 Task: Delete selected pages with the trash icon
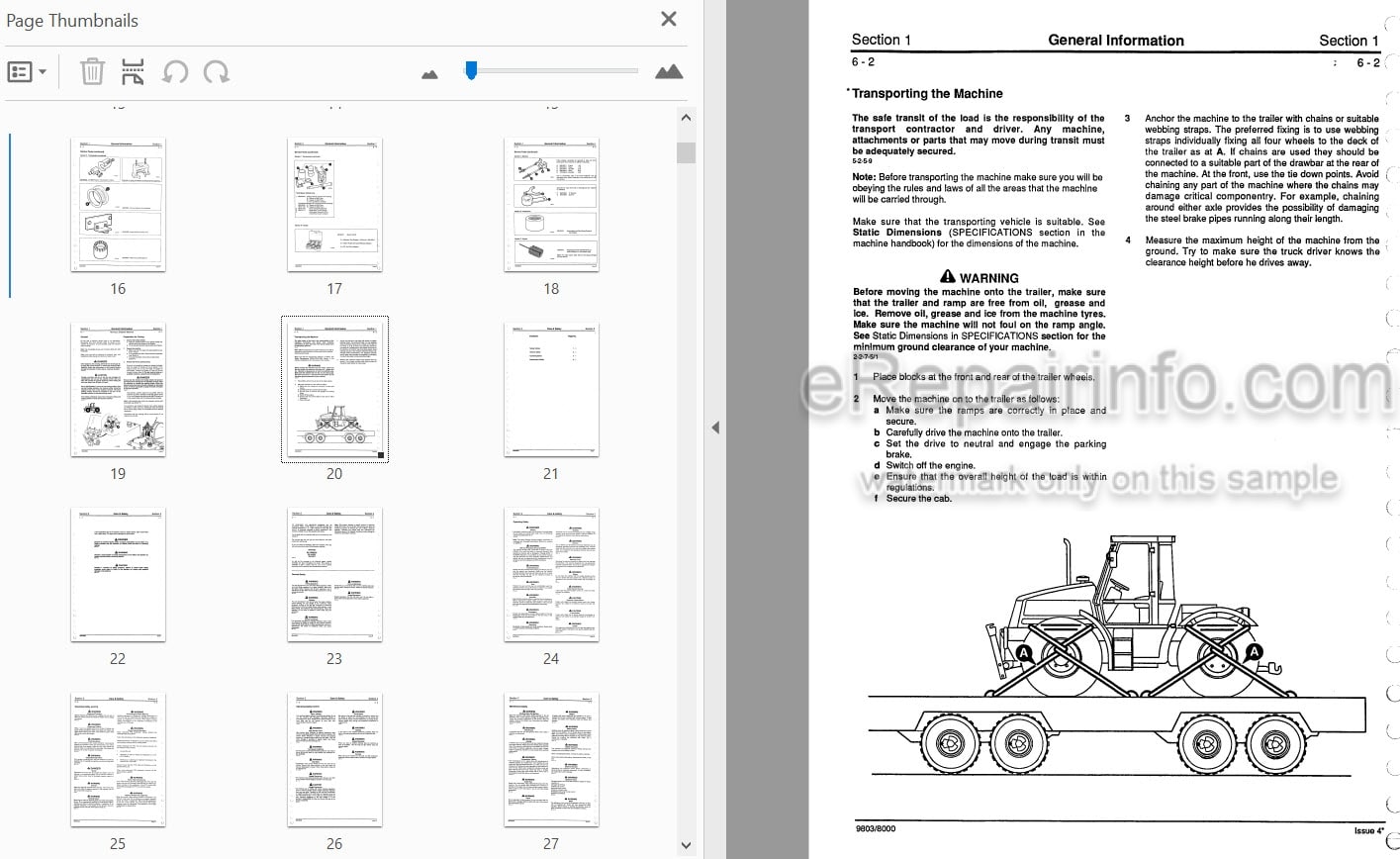(92, 71)
